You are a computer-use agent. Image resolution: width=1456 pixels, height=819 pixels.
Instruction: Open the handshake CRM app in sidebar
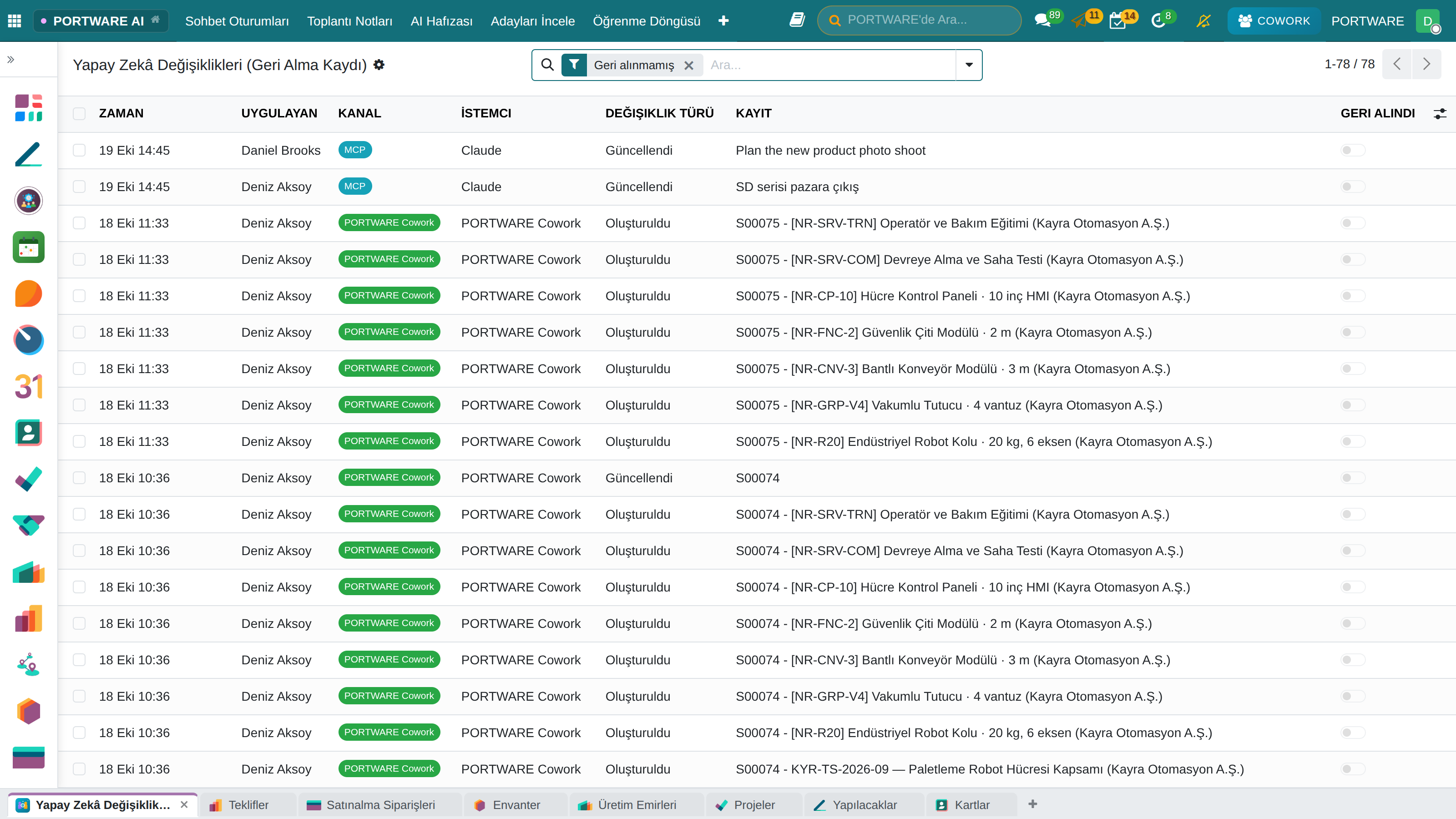28,526
